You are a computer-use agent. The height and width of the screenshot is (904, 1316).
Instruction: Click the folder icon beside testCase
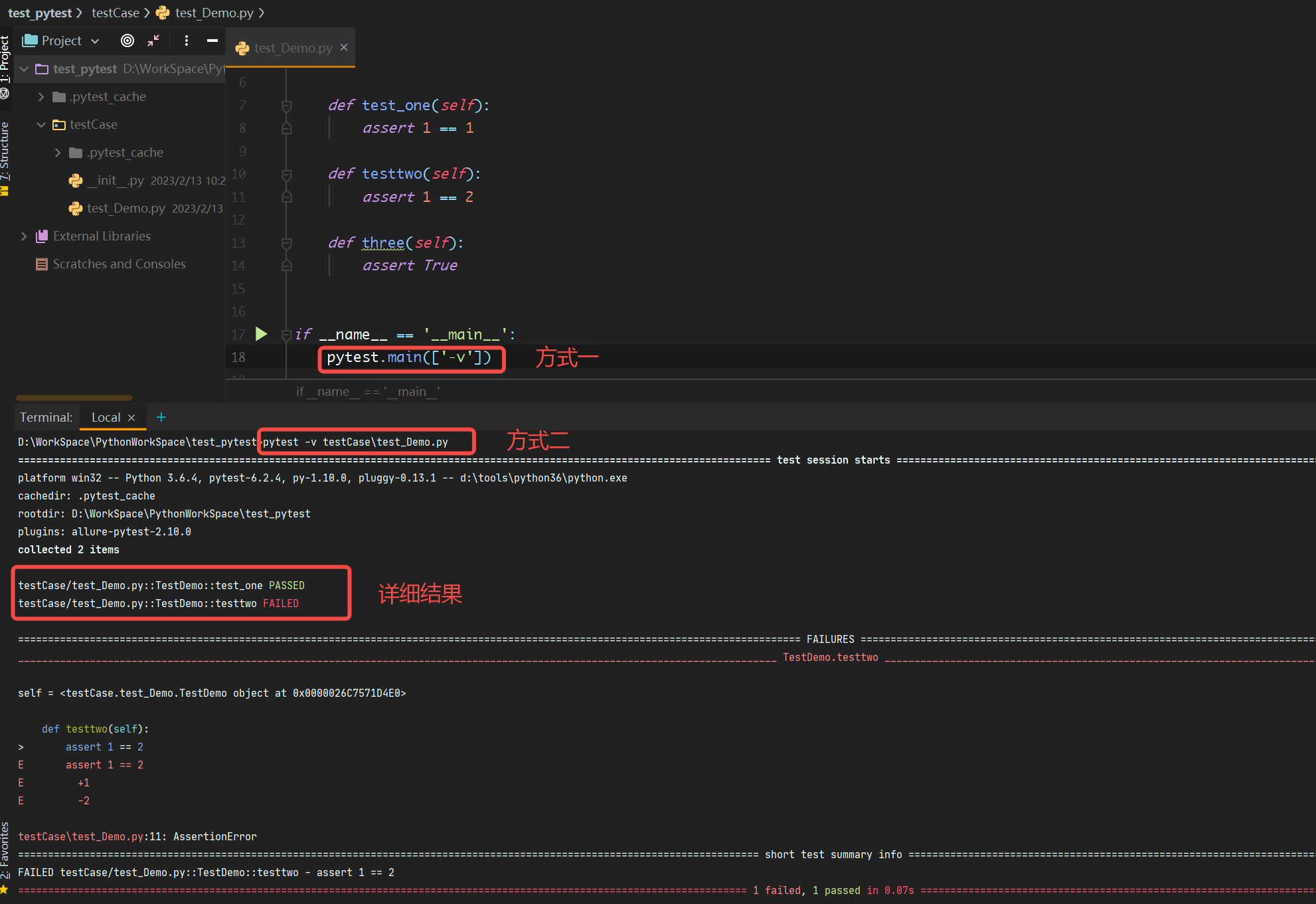59,125
